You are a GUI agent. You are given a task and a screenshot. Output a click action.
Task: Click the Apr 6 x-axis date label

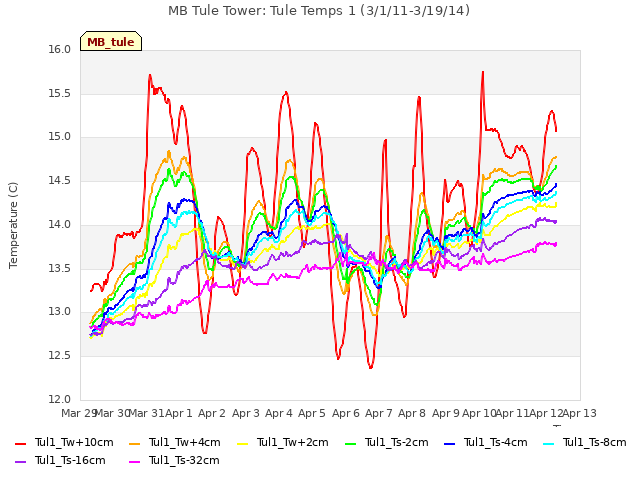pos(346,413)
